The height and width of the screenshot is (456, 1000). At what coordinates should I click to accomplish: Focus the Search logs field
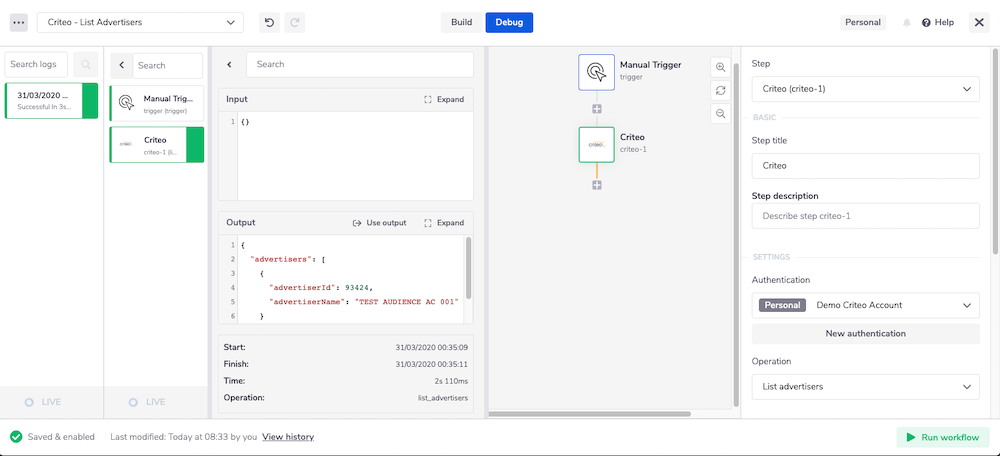point(36,64)
